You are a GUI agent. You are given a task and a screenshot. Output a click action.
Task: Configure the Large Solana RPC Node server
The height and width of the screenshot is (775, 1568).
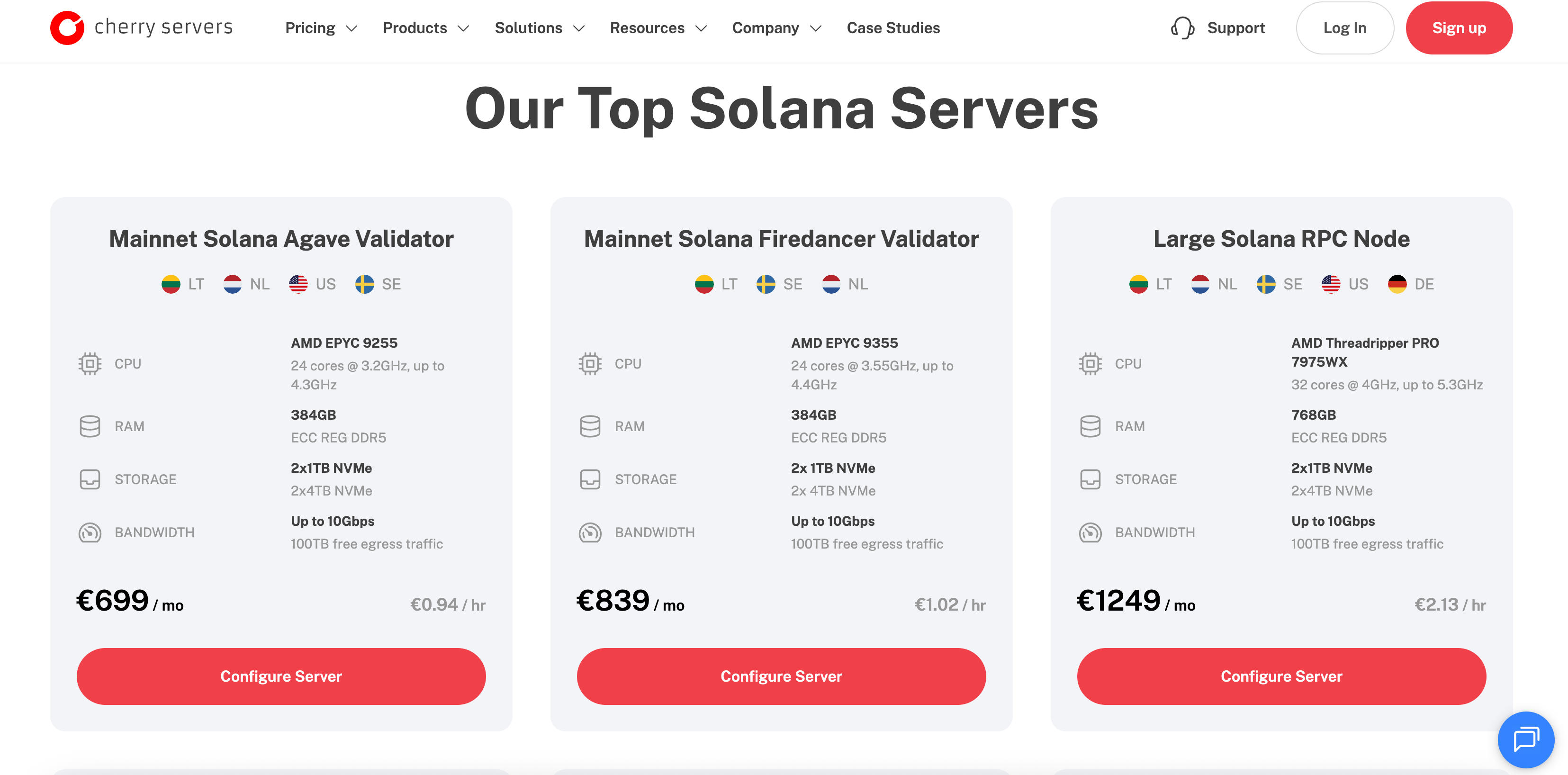(x=1281, y=676)
